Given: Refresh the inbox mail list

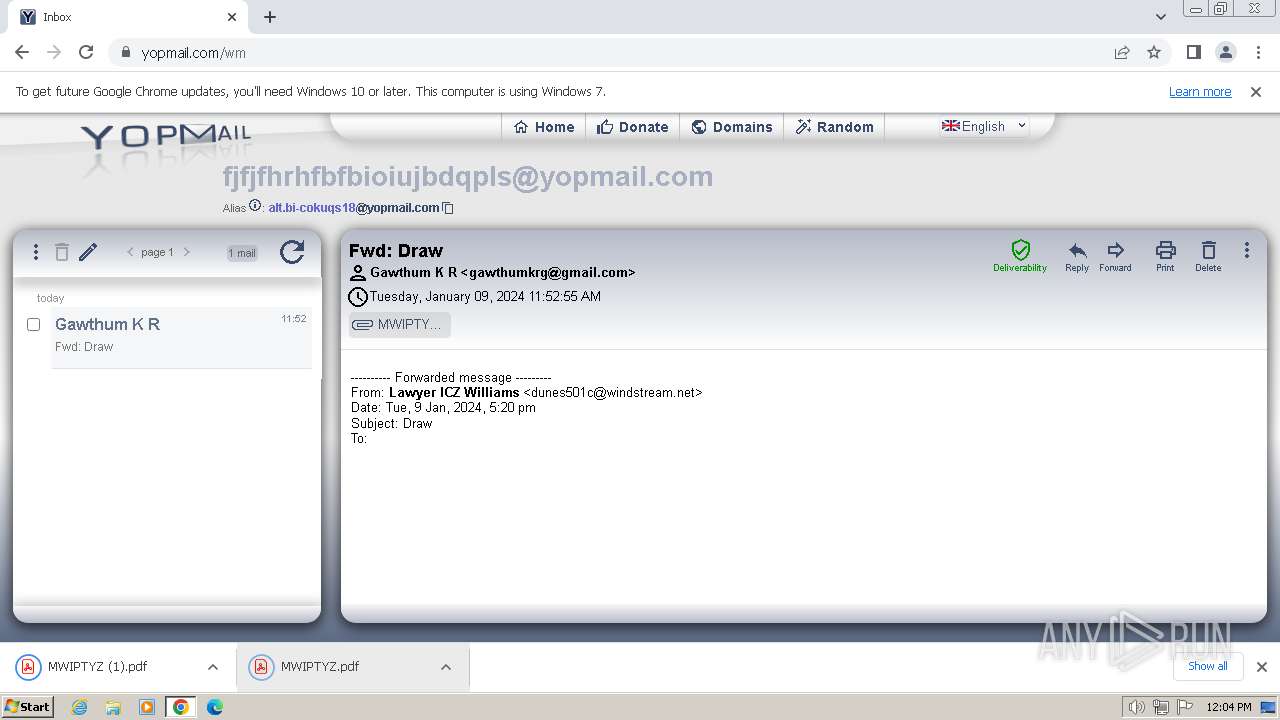Looking at the screenshot, I should point(292,252).
